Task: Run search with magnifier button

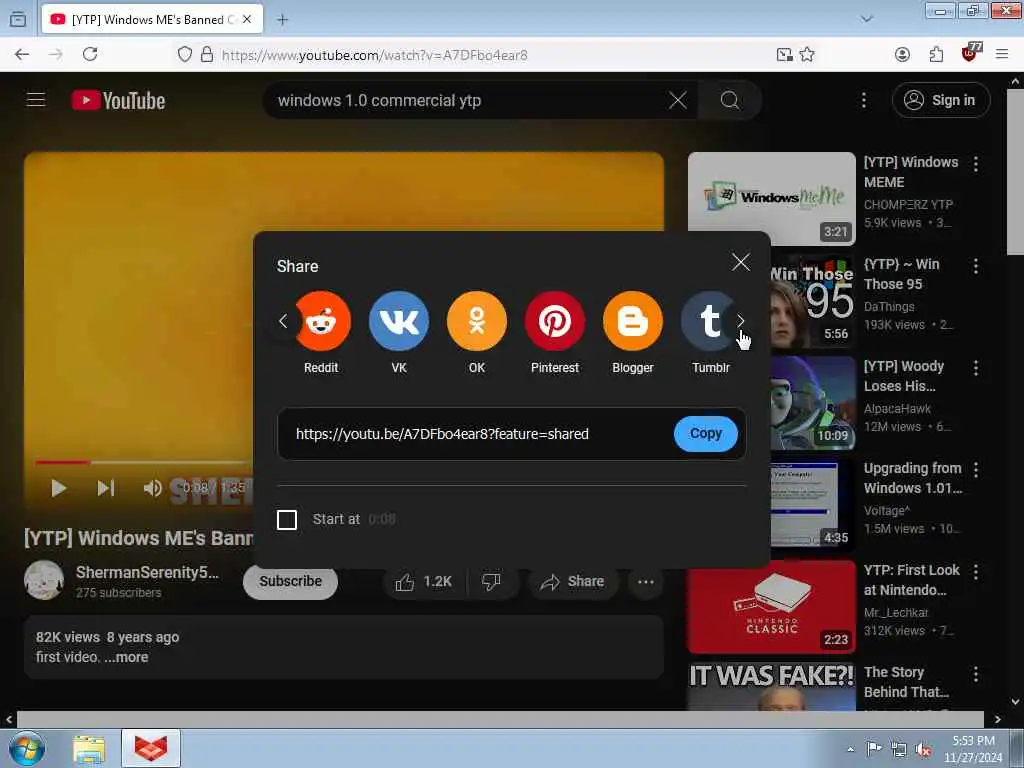Action: point(730,100)
